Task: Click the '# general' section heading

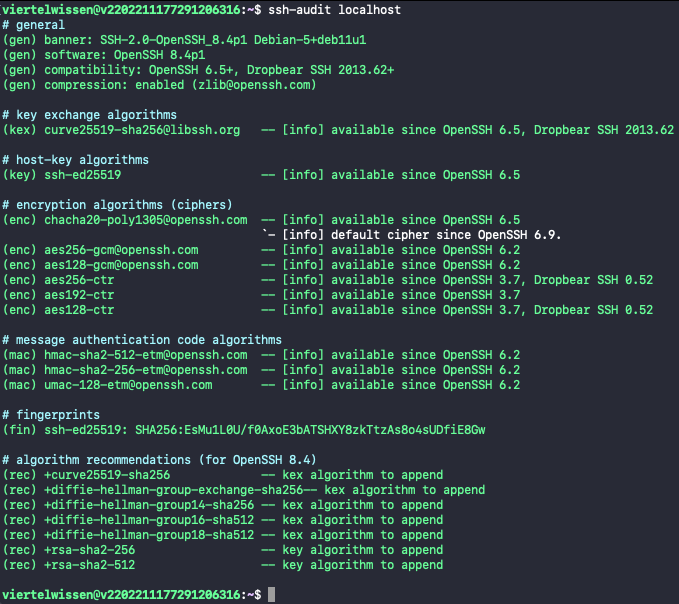Action: click(33, 25)
